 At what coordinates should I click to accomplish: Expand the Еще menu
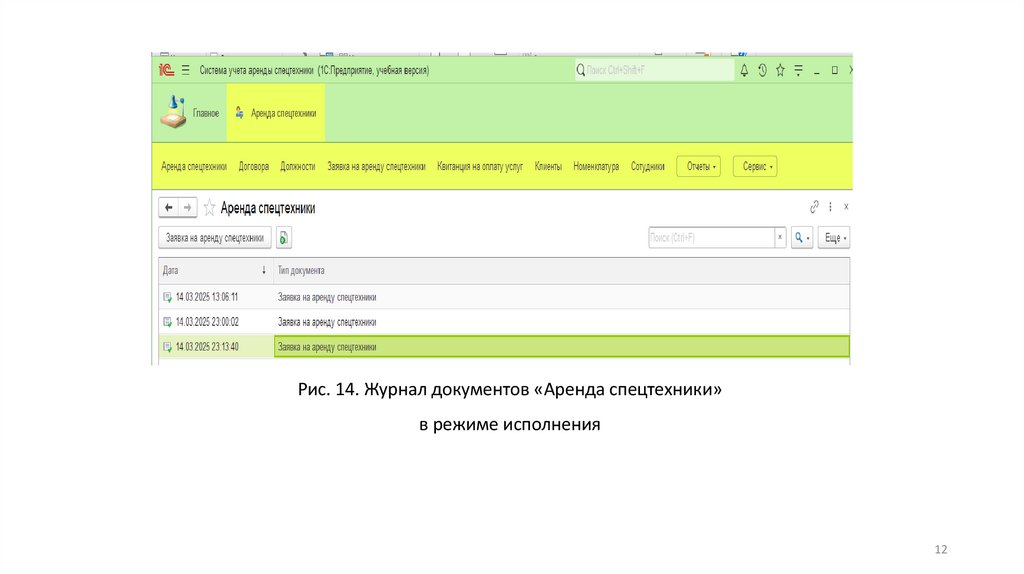pos(834,238)
